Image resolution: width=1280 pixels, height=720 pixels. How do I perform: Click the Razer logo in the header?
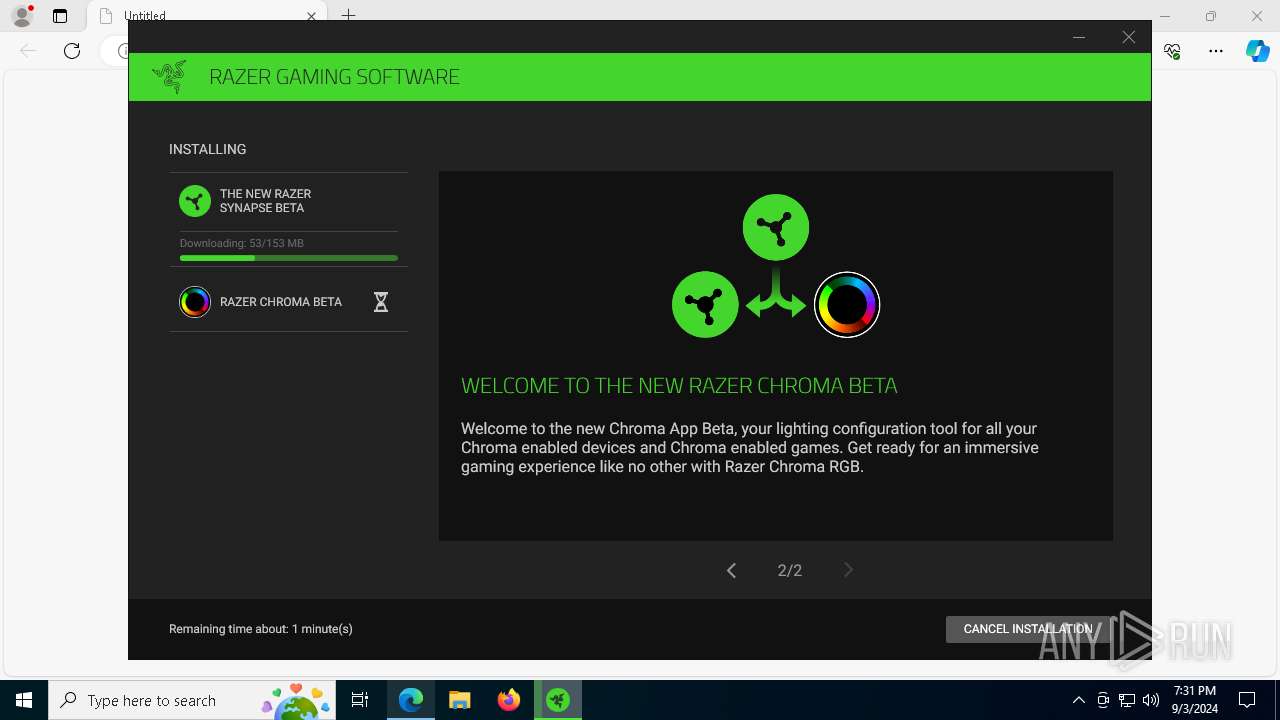point(169,77)
